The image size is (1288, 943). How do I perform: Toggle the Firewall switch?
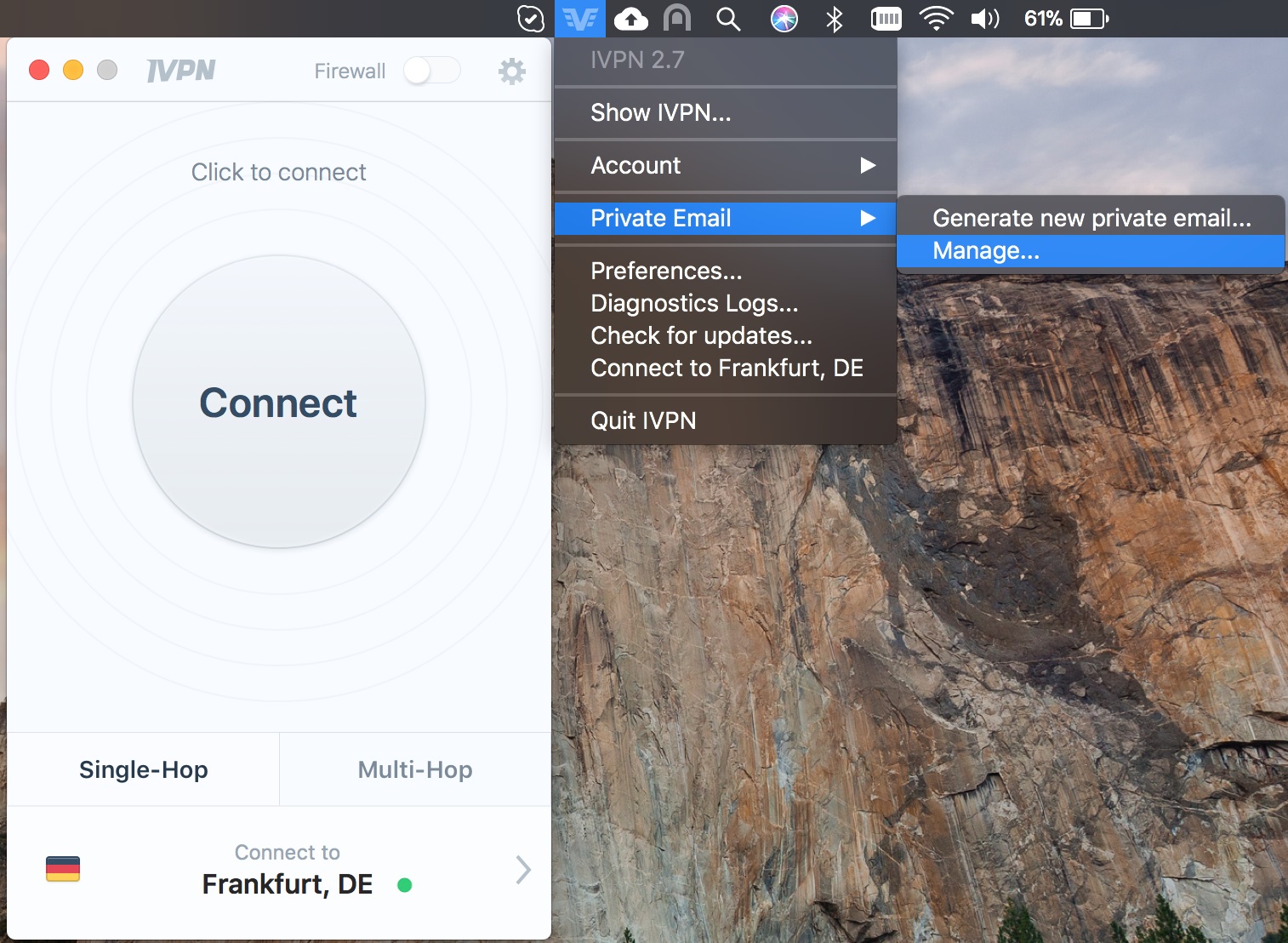tap(432, 71)
